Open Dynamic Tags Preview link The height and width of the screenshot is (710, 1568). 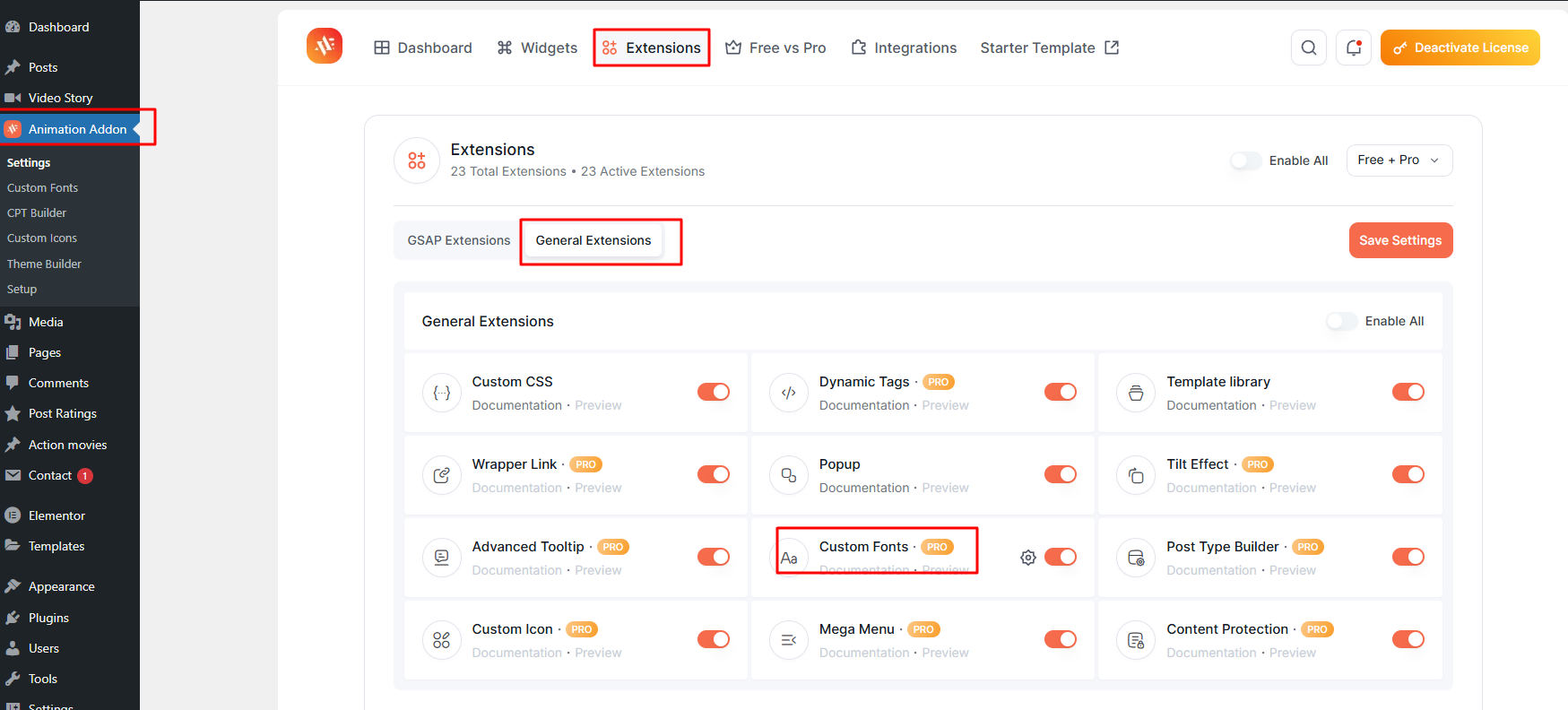946,405
